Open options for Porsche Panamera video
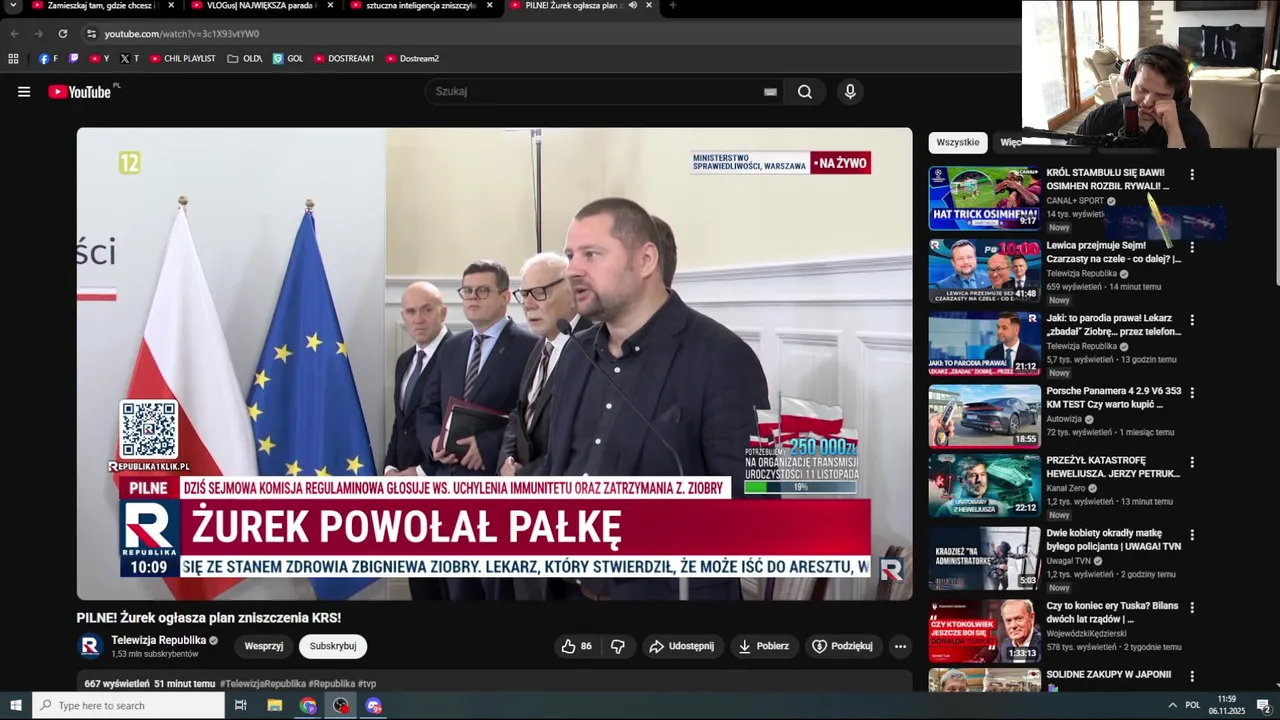The width and height of the screenshot is (1280, 720). tap(1191, 392)
